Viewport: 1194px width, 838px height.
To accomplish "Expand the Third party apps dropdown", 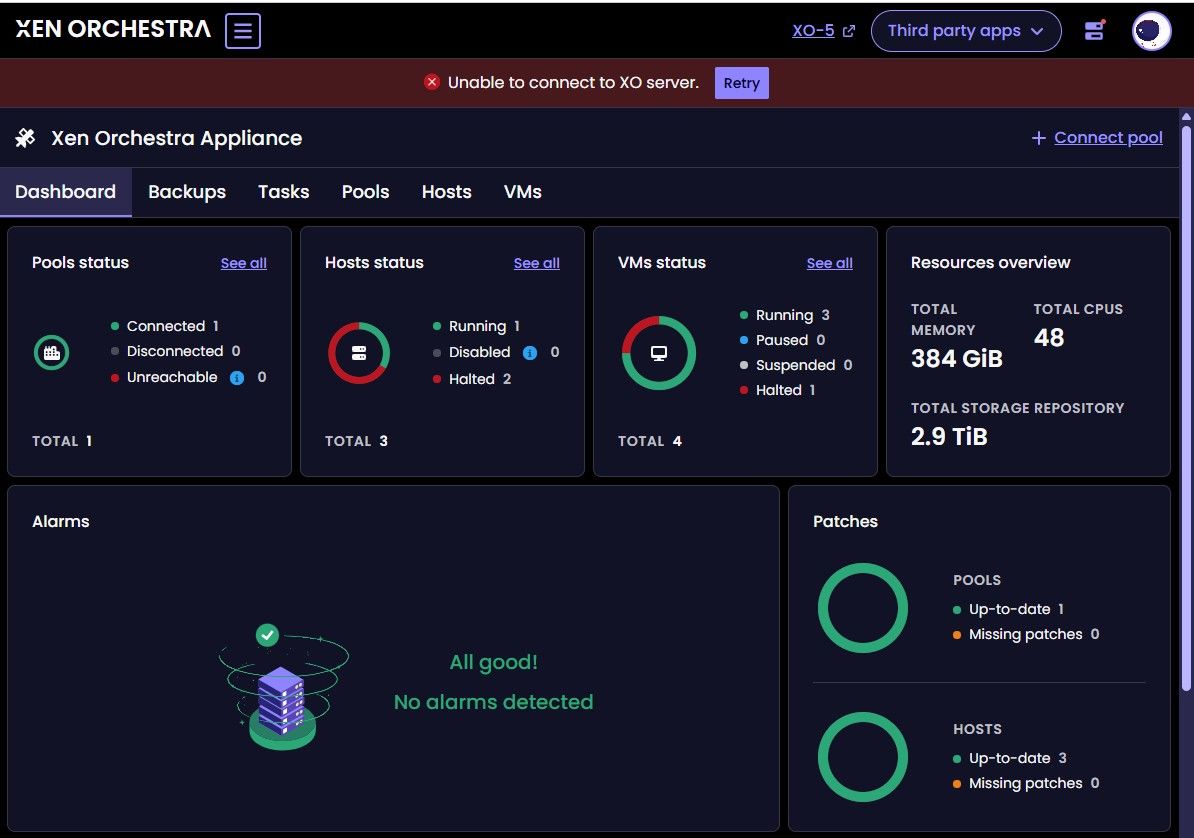I will point(966,31).
